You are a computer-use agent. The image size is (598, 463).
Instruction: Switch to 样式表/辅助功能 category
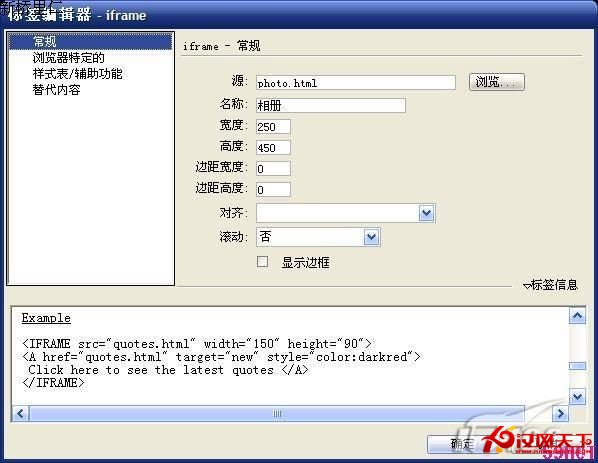pos(77,74)
